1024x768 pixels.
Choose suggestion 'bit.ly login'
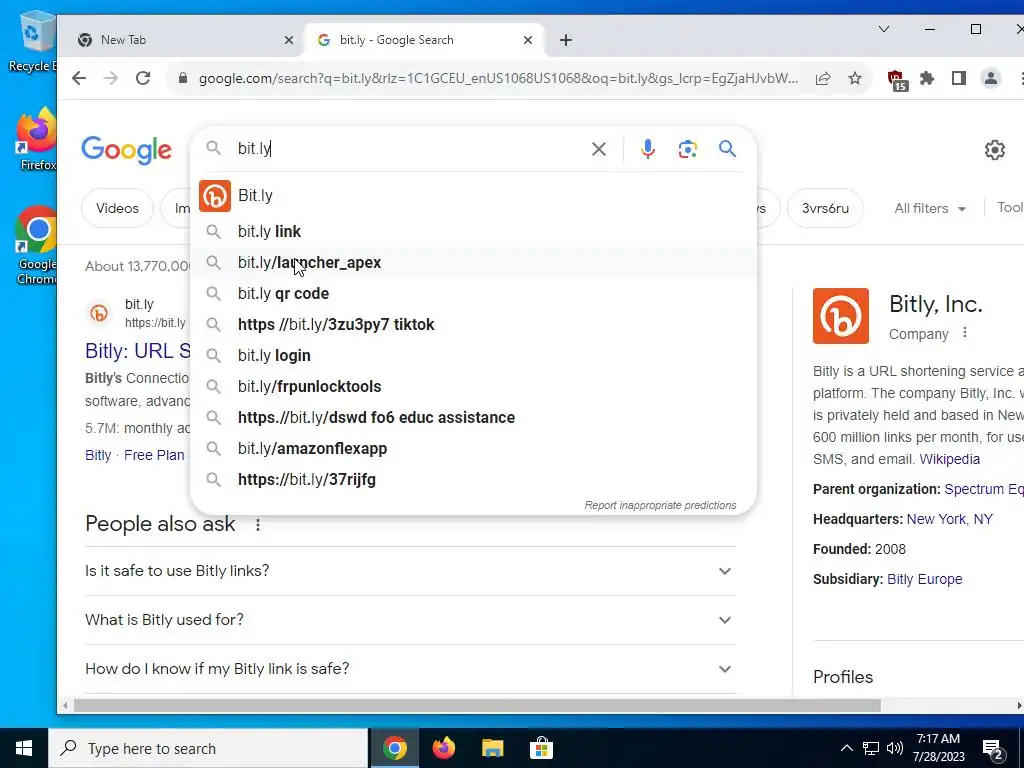pos(473,355)
